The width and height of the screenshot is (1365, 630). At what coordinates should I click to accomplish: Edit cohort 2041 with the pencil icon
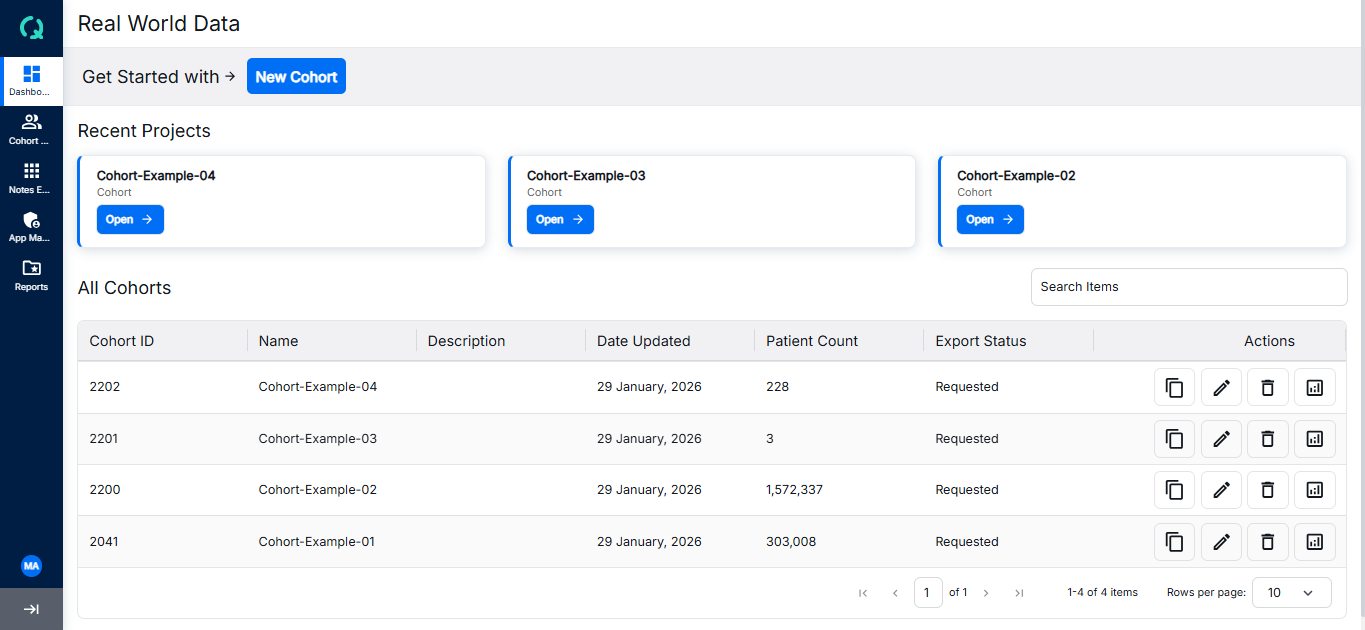pyautogui.click(x=1221, y=542)
